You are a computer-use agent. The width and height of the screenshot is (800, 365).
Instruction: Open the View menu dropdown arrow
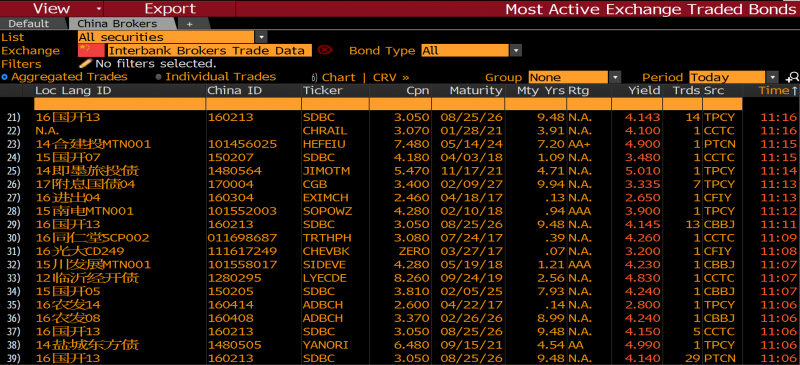click(x=98, y=9)
